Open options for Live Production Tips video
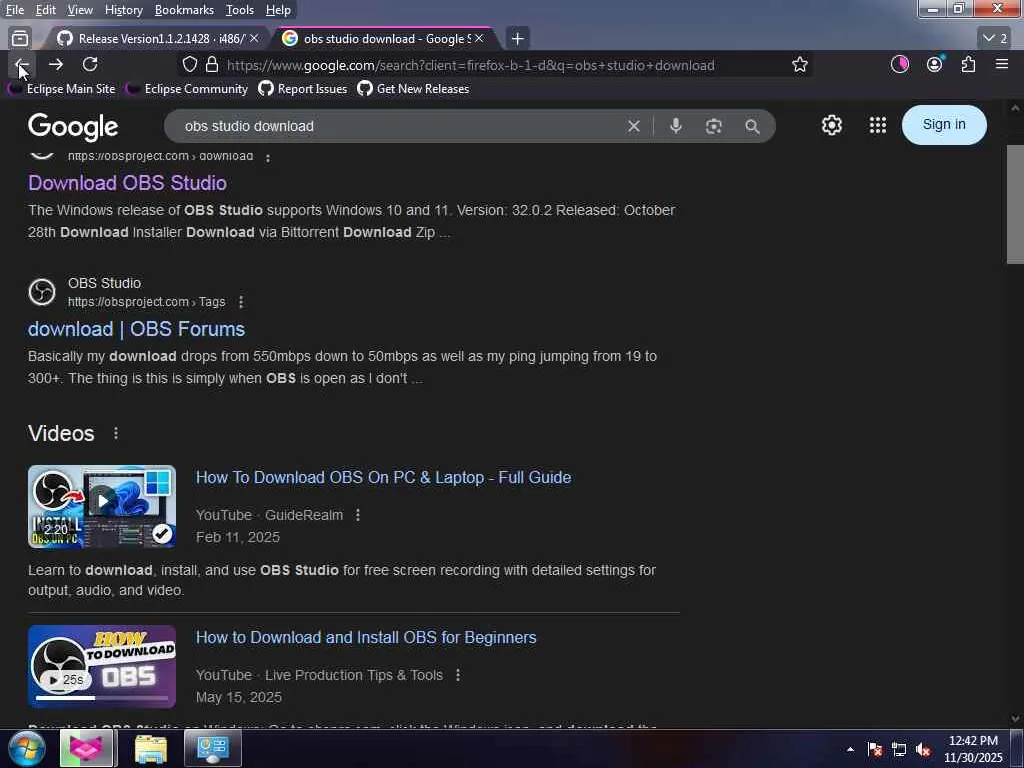 click(x=458, y=675)
